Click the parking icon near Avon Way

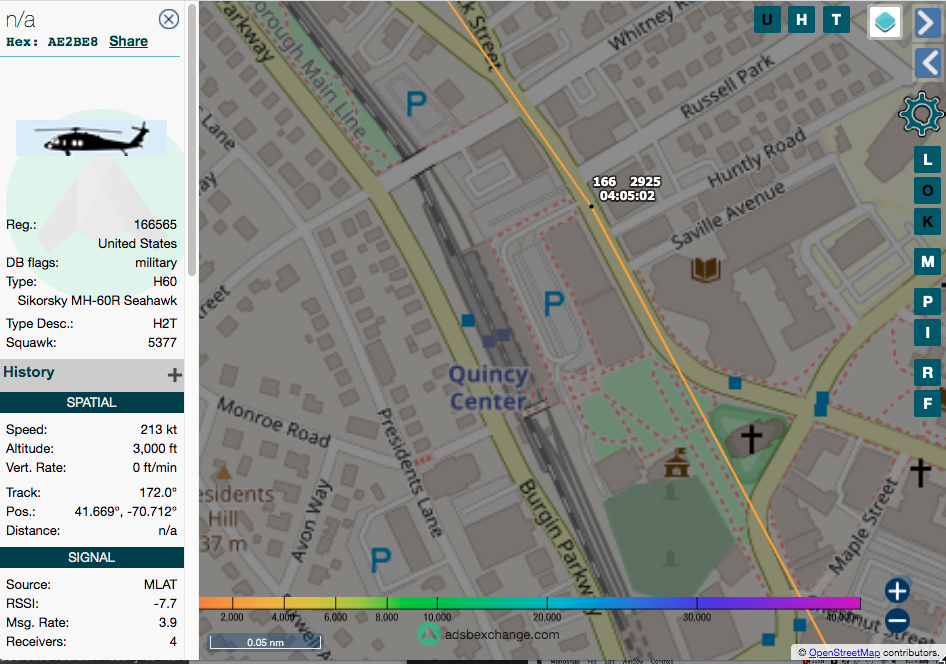(381, 560)
